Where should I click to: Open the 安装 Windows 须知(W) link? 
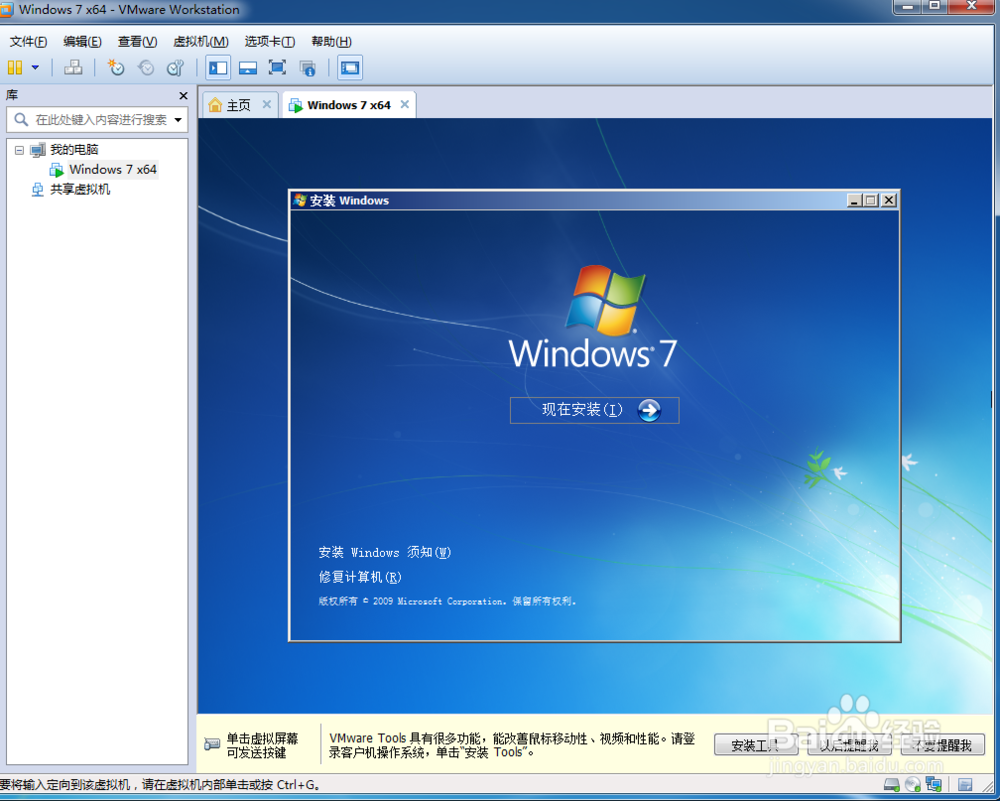click(385, 552)
